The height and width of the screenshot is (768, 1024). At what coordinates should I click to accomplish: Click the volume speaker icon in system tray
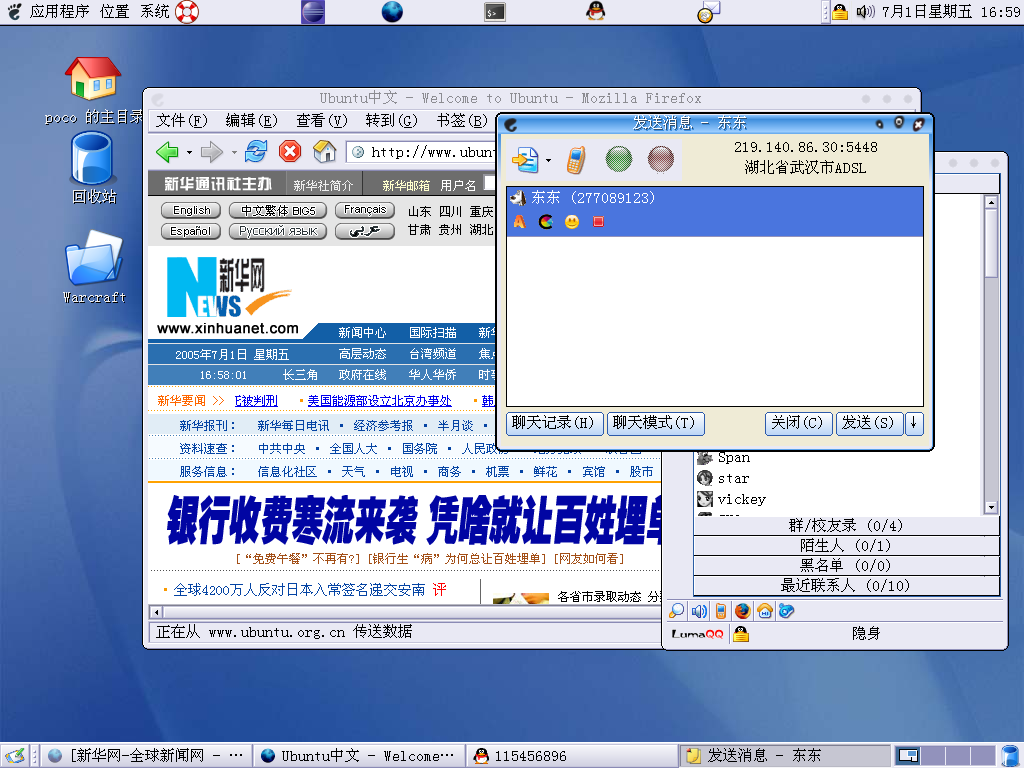865,12
